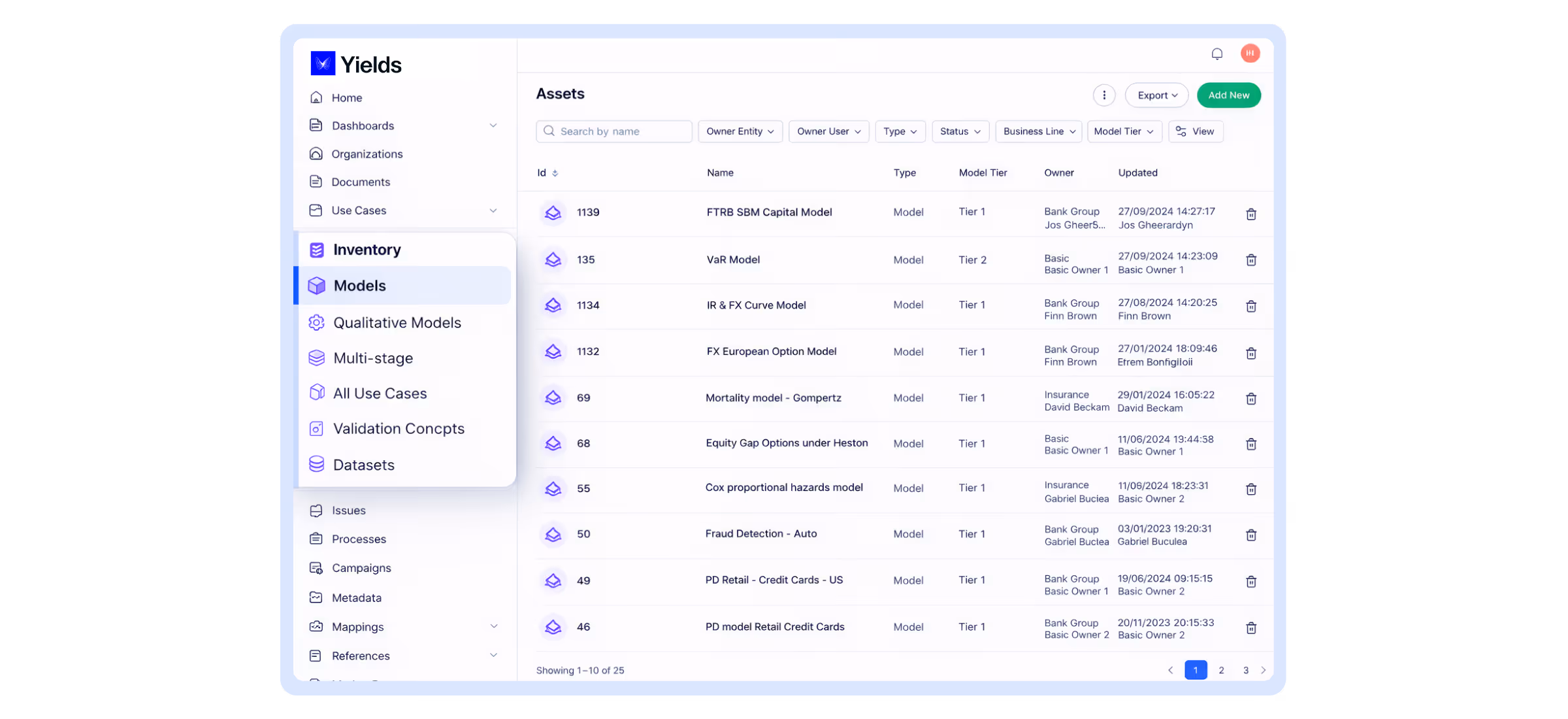This screenshot has height=719, width=1568.
Task: Select Qualitative Models in Inventory menu
Action: point(397,323)
